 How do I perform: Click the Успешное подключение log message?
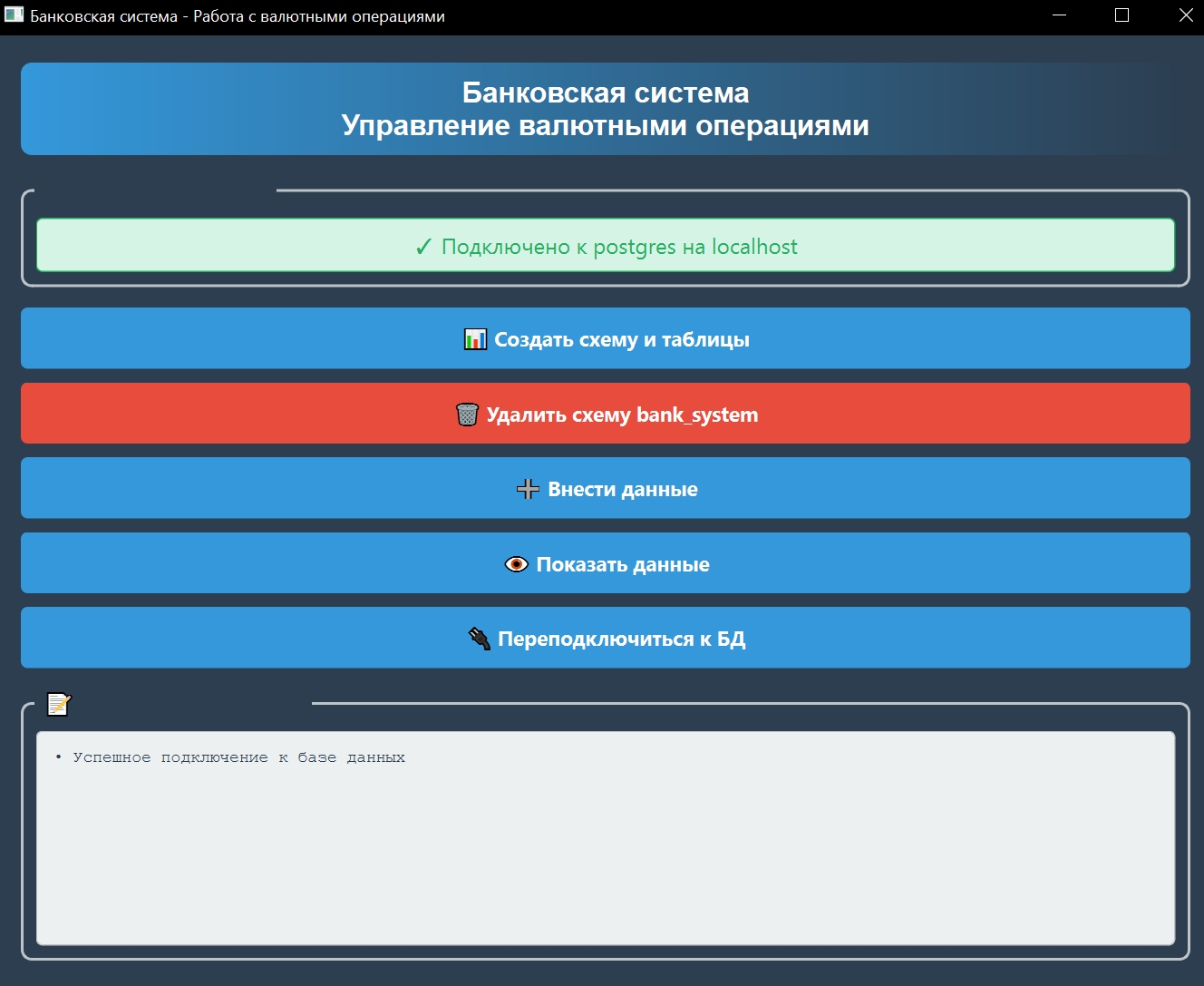point(239,757)
